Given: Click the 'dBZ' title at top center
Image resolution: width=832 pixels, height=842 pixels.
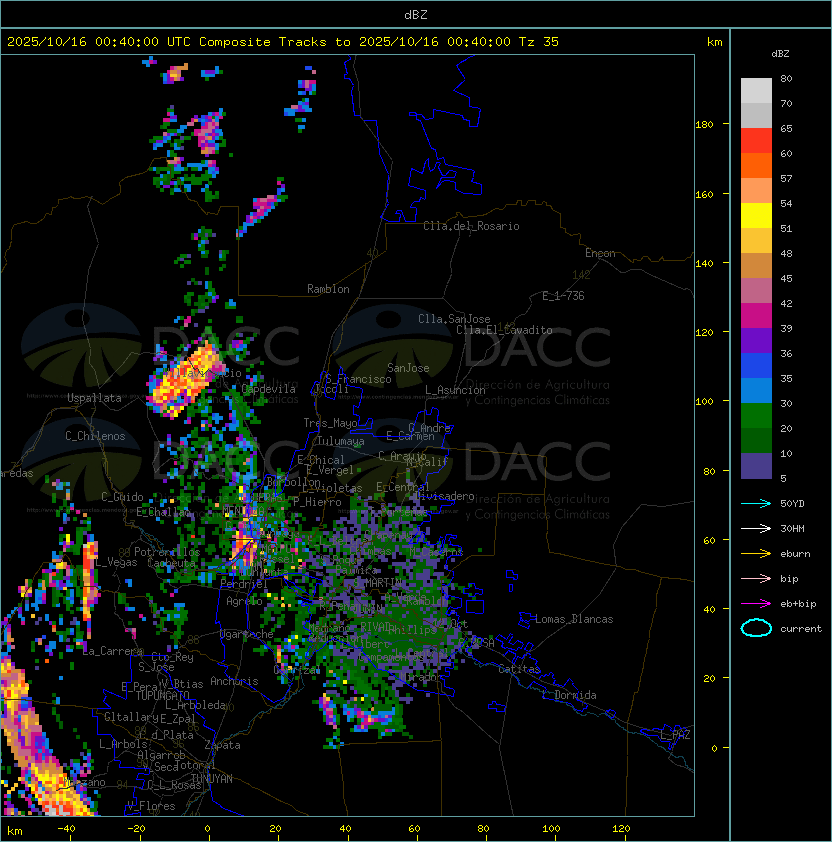Looking at the screenshot, I should click(416, 15).
